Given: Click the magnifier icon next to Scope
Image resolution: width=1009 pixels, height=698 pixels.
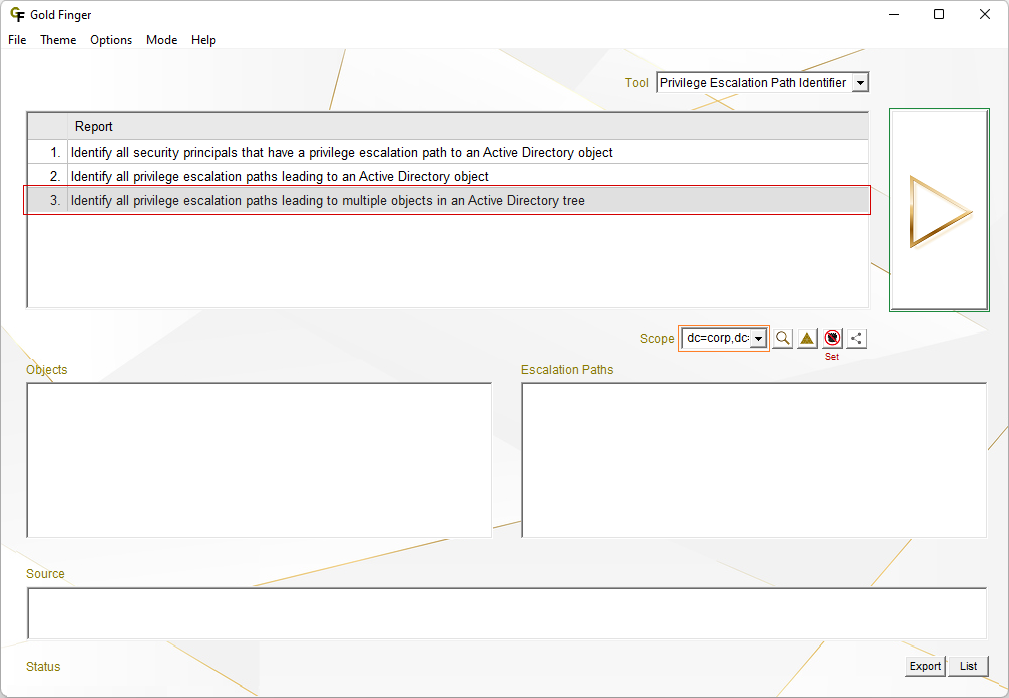Looking at the screenshot, I should (x=782, y=338).
